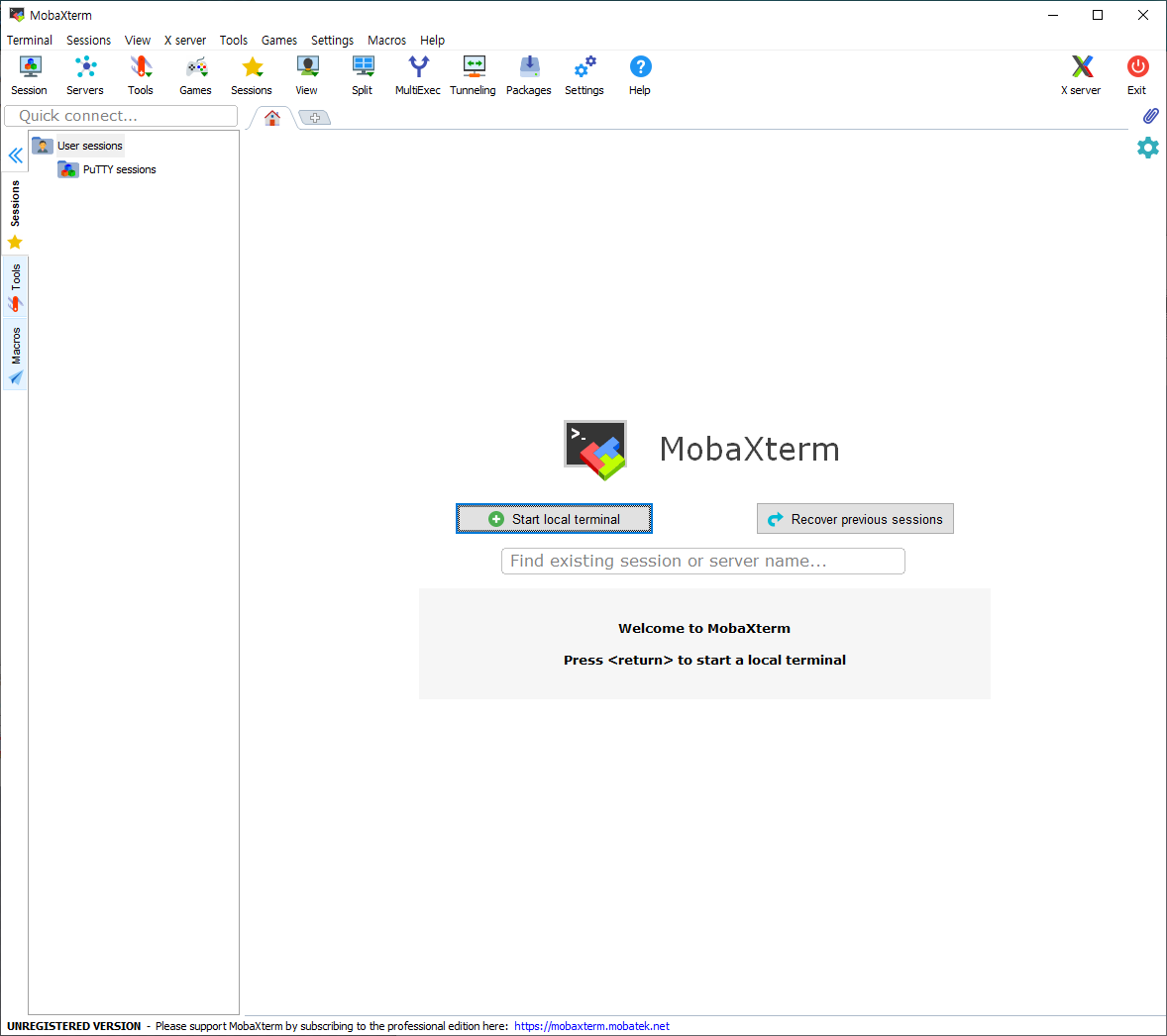1167x1036 pixels.
Task: Close the MobaXterm window
Action: click(1143, 15)
